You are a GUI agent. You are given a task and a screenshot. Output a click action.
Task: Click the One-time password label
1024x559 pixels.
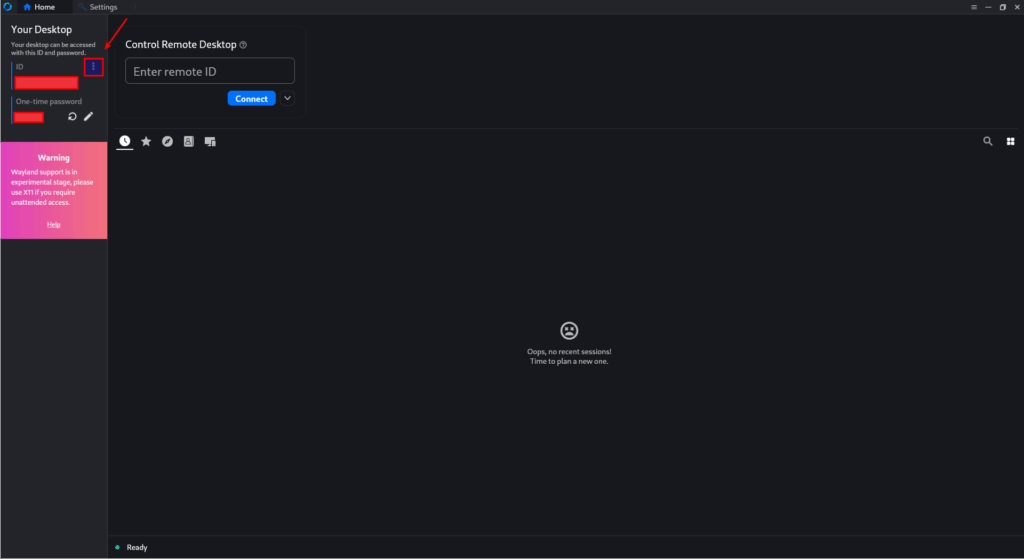click(x=49, y=101)
